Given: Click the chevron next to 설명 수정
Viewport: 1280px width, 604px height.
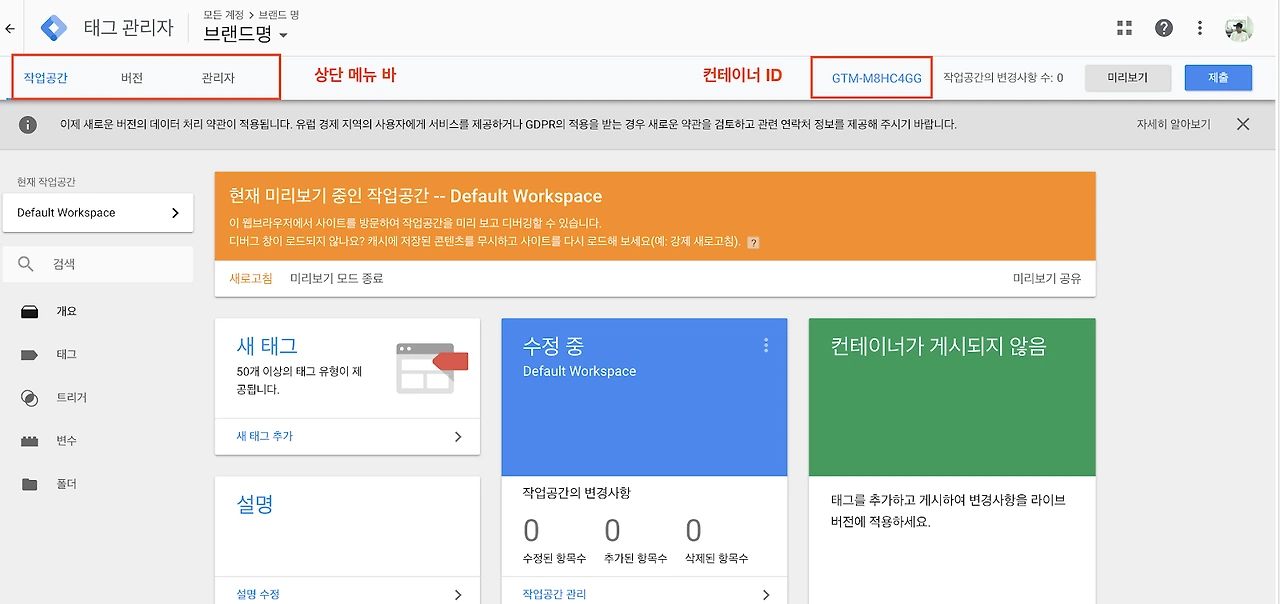Looking at the screenshot, I should pos(458,594).
